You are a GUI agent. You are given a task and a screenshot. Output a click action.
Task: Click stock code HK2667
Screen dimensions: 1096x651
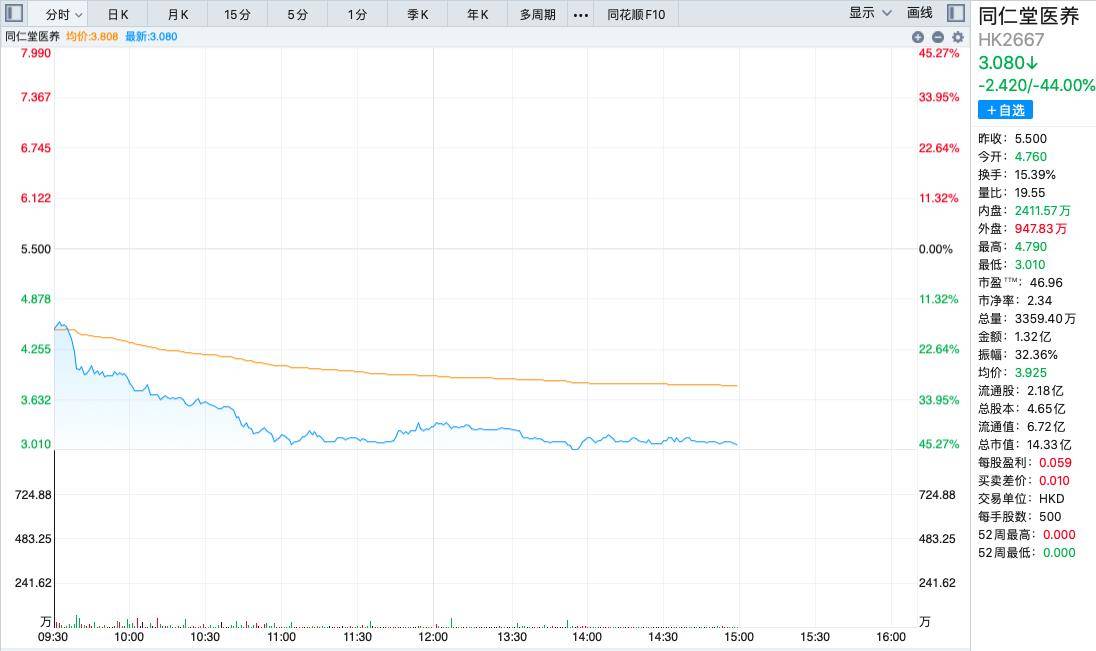(x=1011, y=40)
